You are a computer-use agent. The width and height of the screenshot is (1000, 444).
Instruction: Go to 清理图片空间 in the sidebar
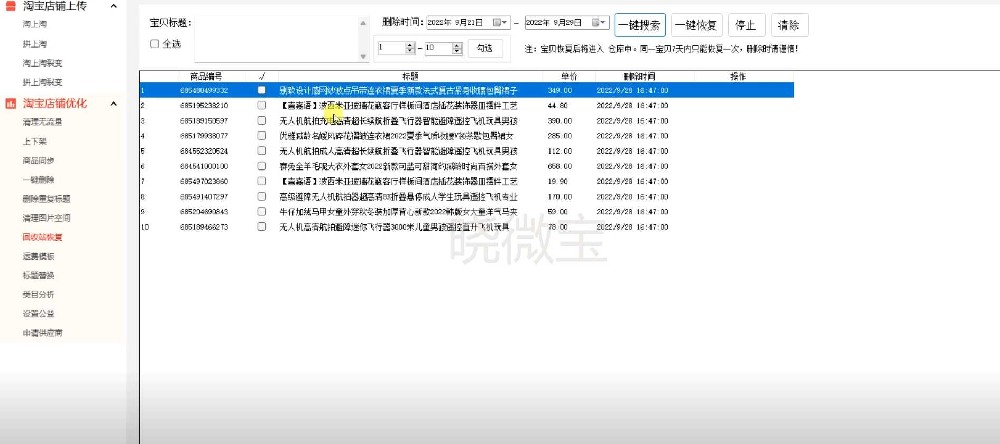[x=46, y=218]
